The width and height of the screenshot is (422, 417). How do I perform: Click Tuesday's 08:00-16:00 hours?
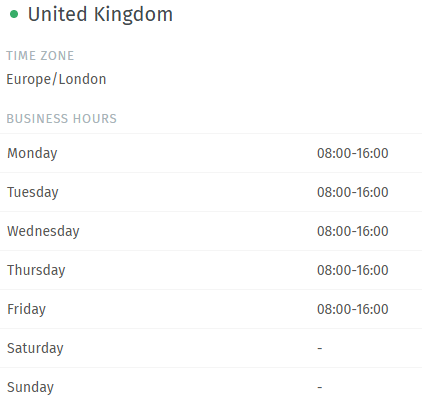pos(352,192)
